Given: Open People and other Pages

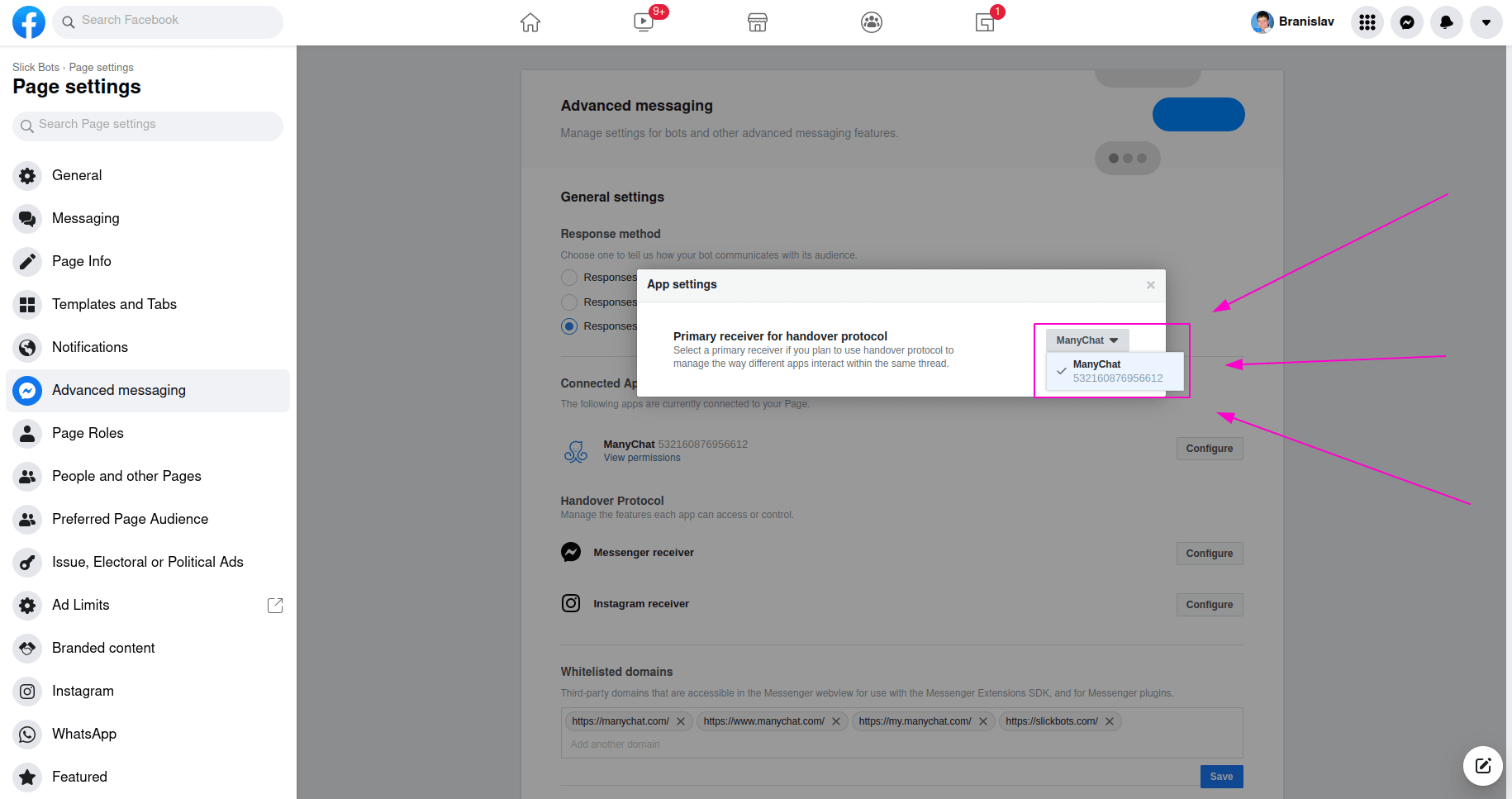Looking at the screenshot, I should click(148, 476).
